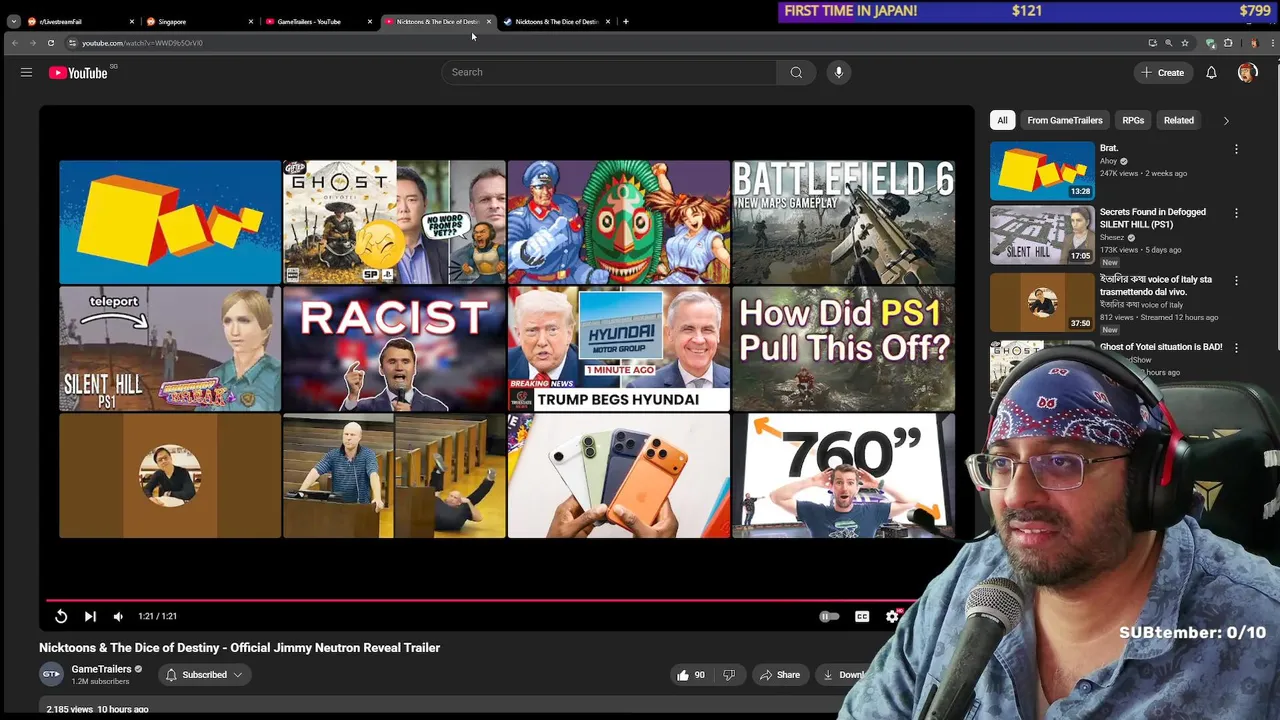
Task: Open the options menu for the Brat. video
Action: coord(1236,149)
